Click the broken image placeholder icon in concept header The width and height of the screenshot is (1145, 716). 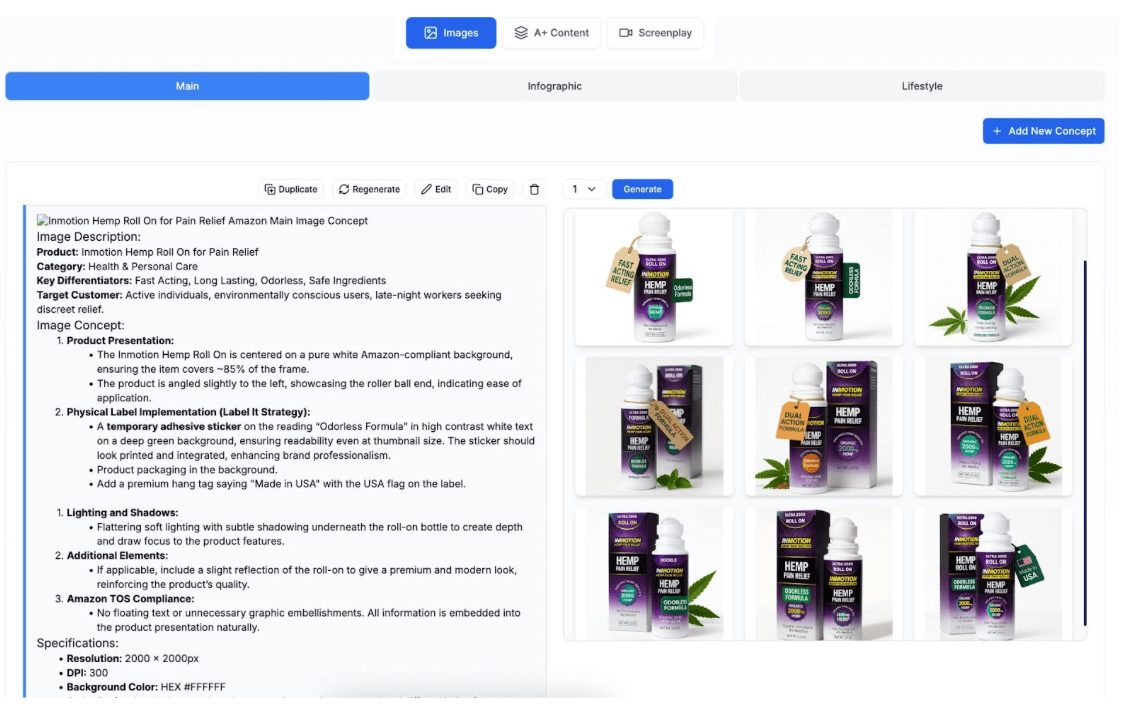[x=42, y=220]
